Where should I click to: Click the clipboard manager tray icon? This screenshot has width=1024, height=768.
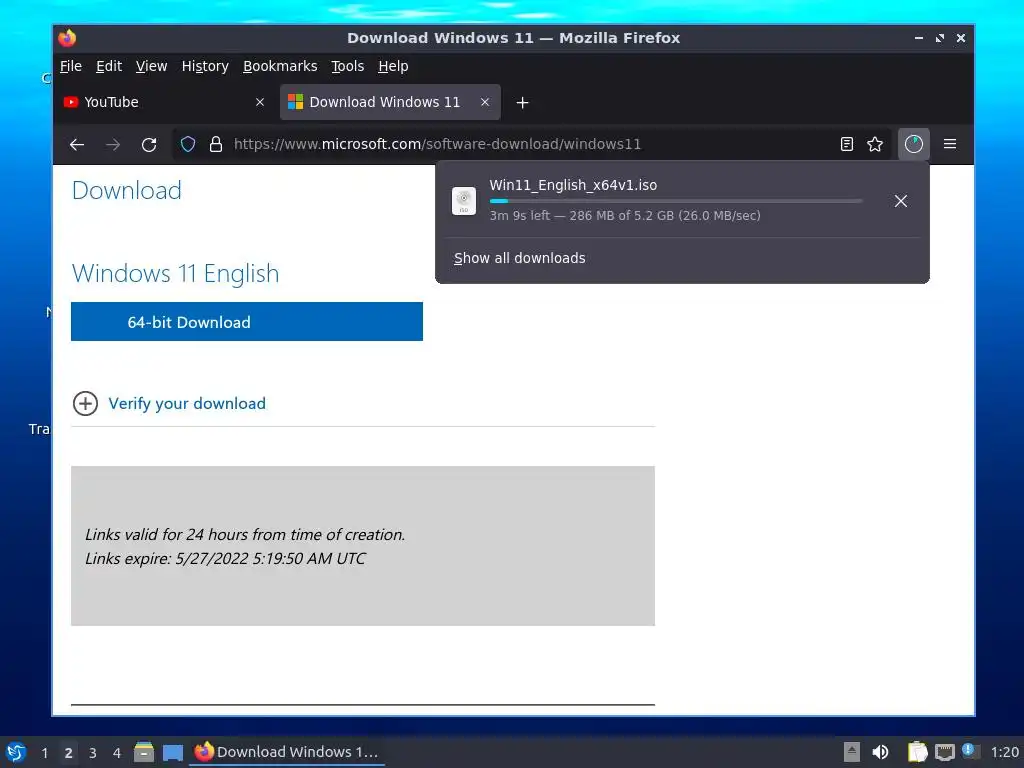918,752
